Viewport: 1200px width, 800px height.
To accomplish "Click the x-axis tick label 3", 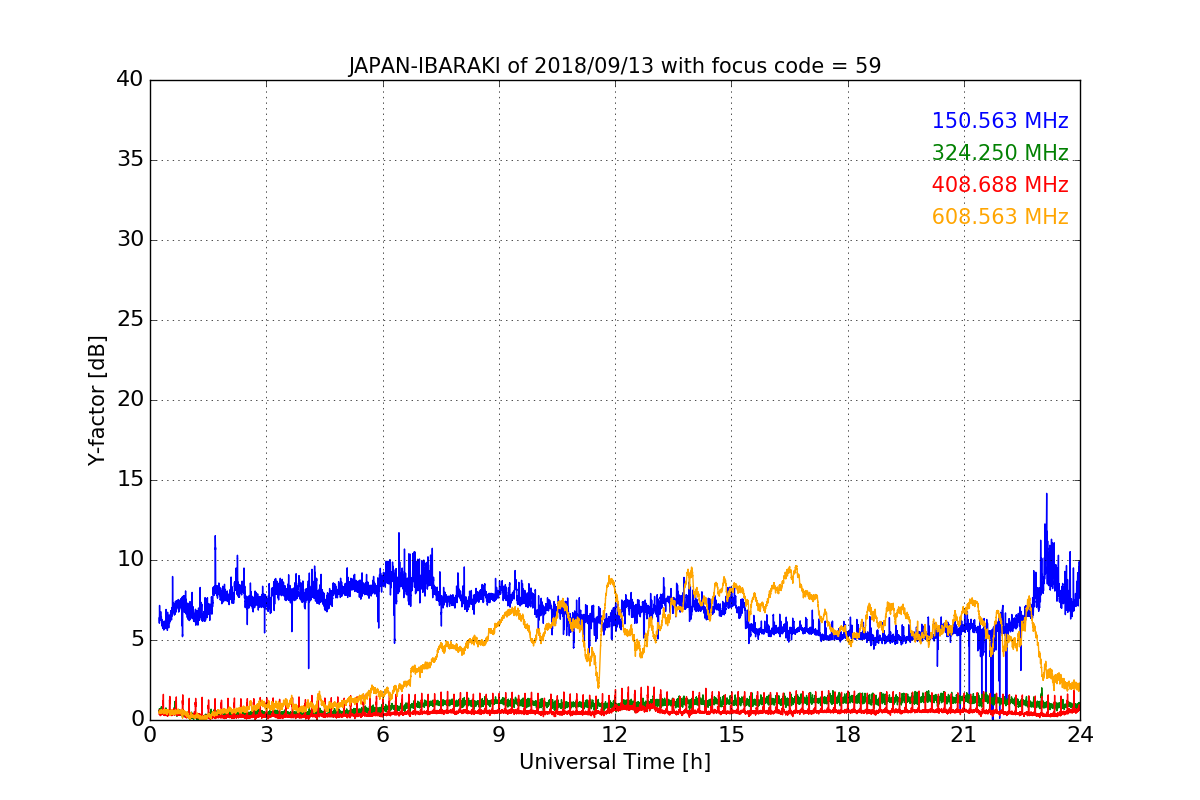I will 266,735.
